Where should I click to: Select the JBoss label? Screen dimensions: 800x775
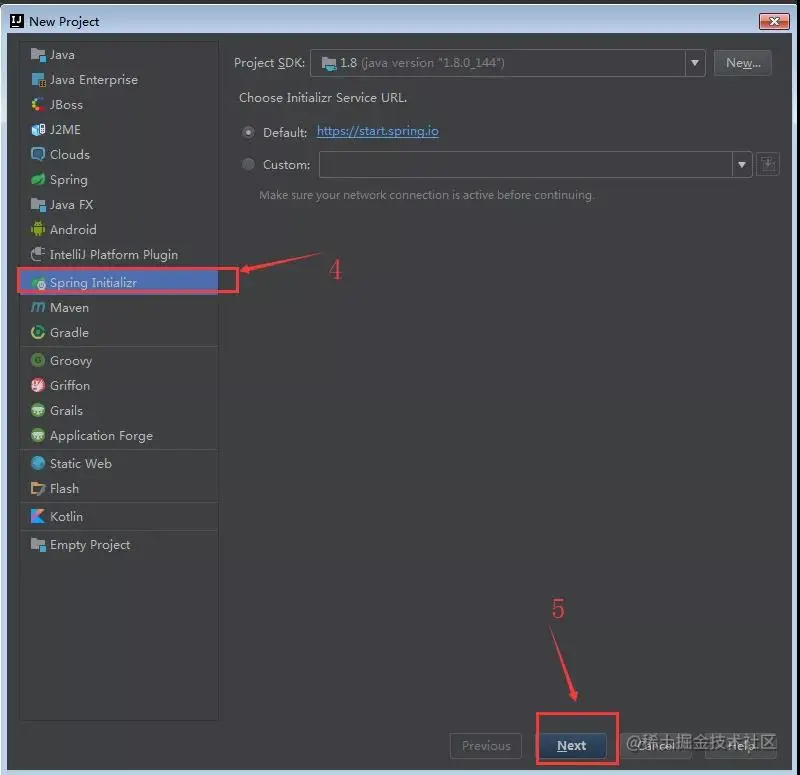66,105
